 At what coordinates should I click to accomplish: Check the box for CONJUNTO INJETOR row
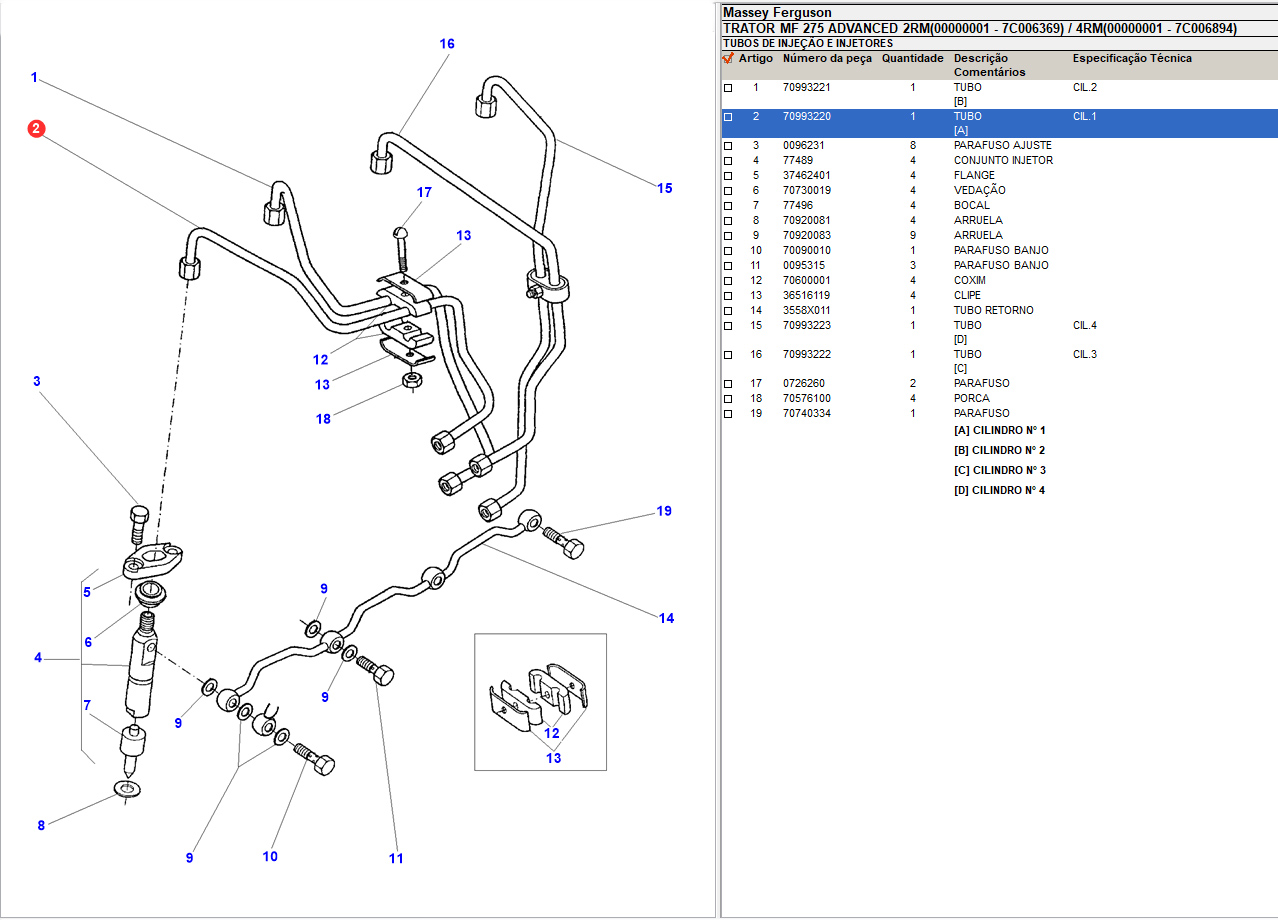(728, 161)
